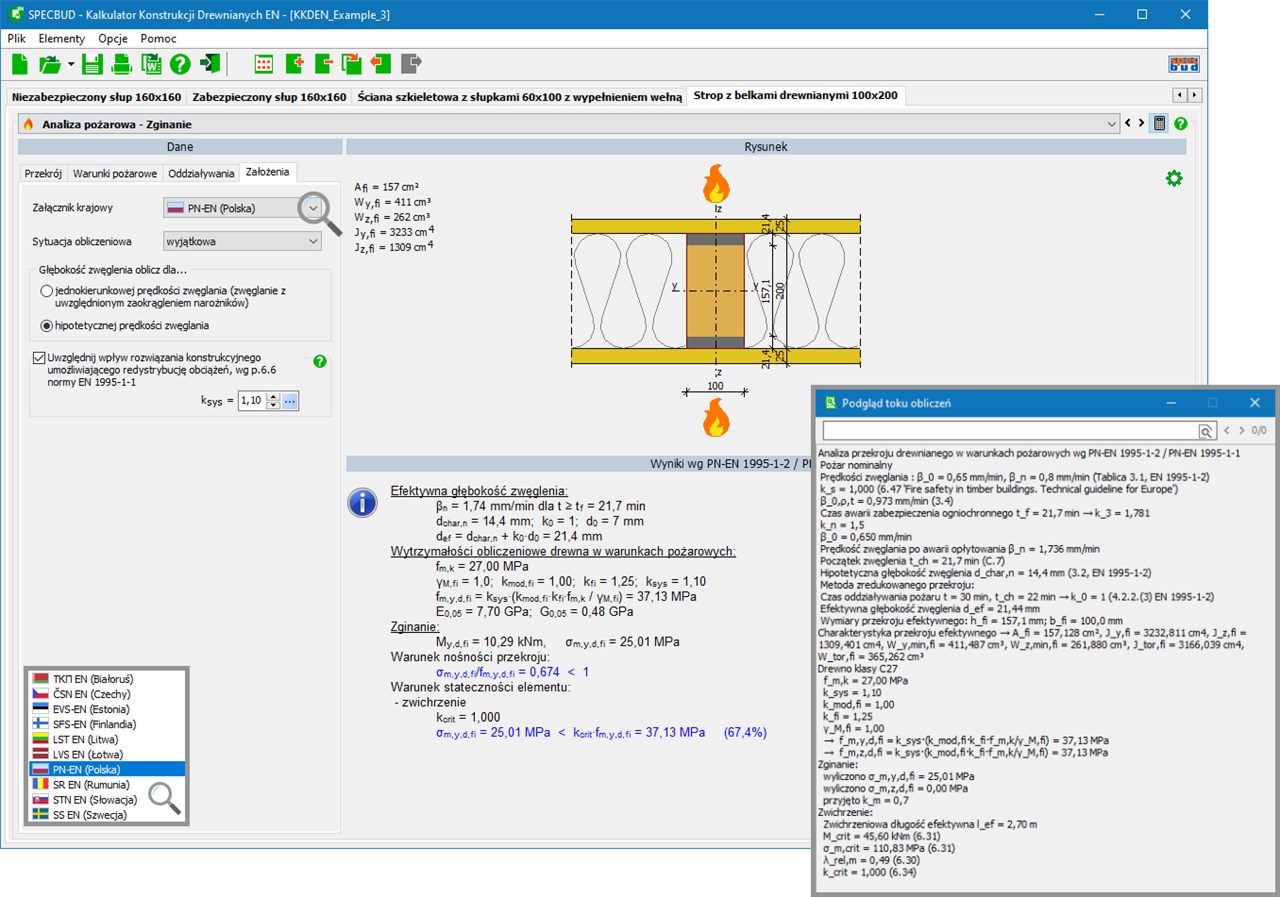1280x897 pixels.
Task: Open the Elementy menu
Action: [x=62, y=38]
